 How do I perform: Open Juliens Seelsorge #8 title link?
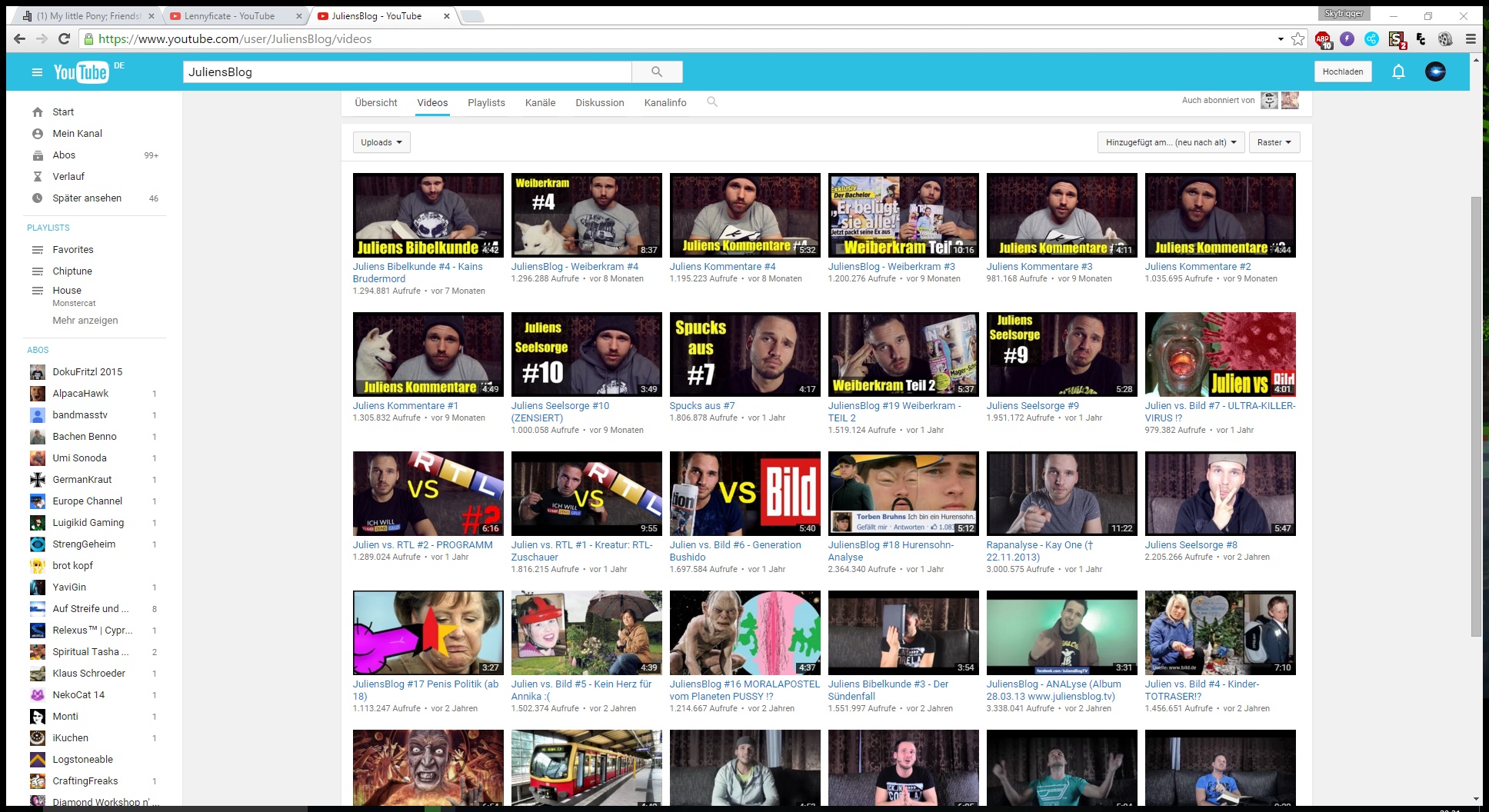coord(1191,544)
